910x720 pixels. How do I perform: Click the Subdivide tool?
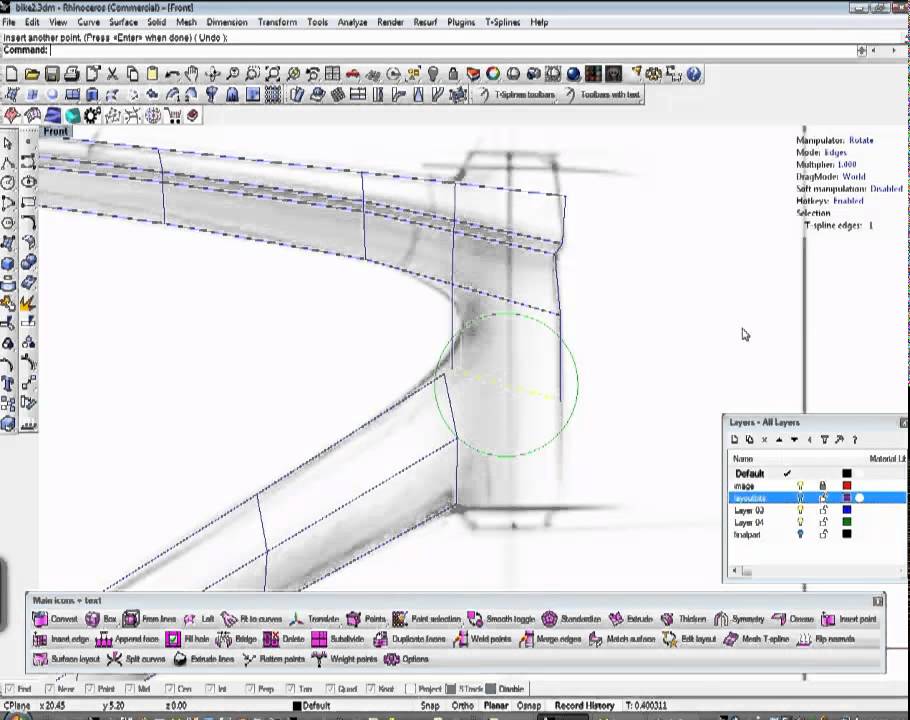pyautogui.click(x=338, y=639)
